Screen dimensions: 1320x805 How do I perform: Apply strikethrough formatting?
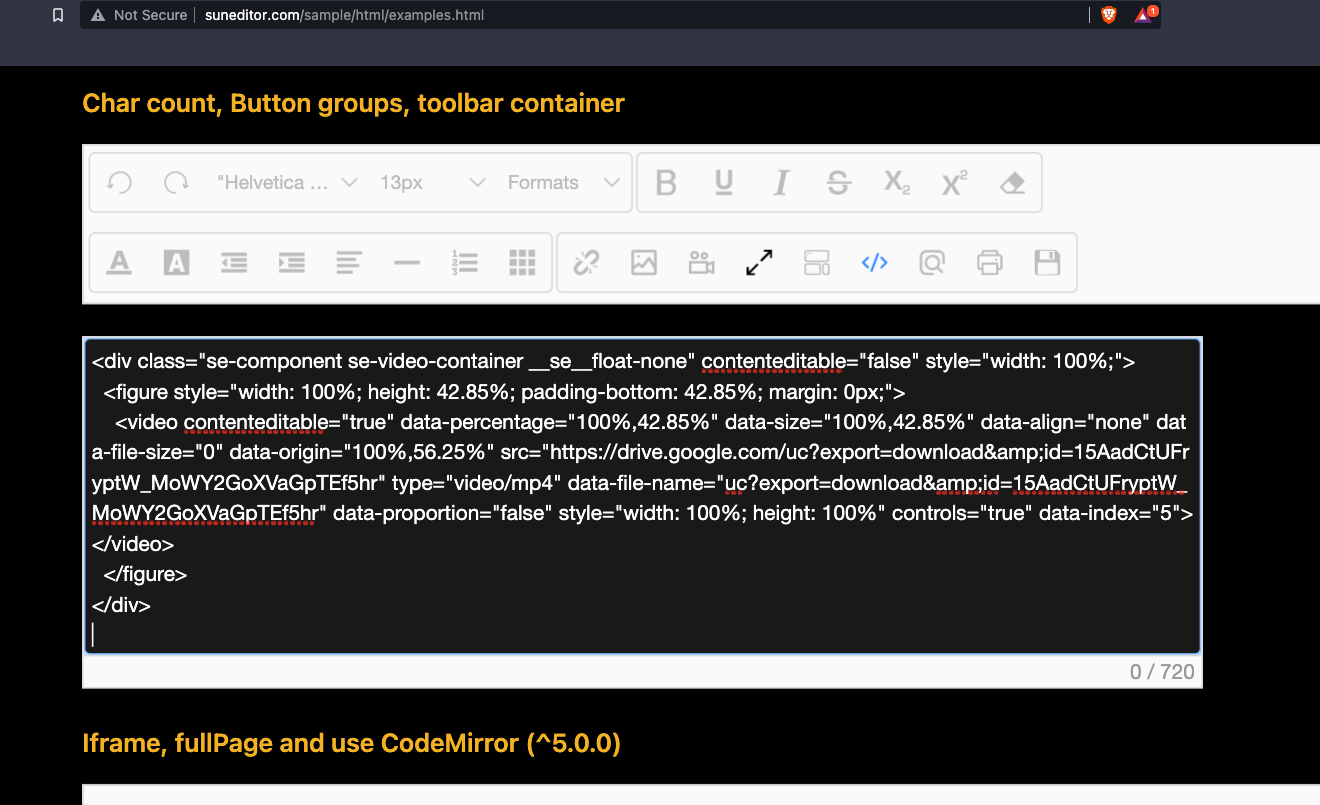point(838,182)
